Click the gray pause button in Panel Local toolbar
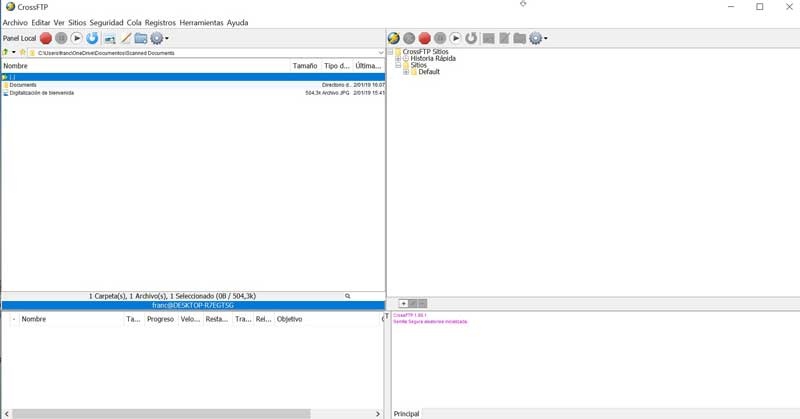 pyautogui.click(x=61, y=38)
